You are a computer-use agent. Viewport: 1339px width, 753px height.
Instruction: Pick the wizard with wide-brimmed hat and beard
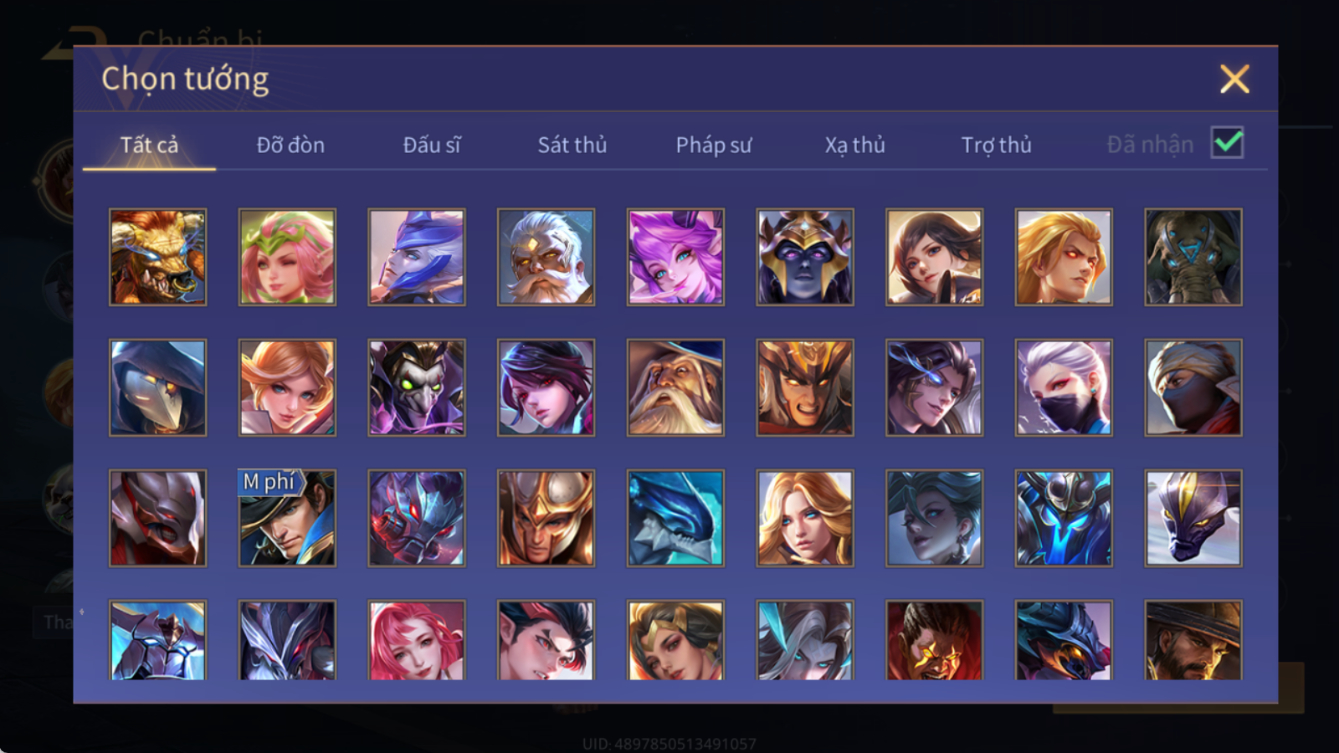[675, 388]
